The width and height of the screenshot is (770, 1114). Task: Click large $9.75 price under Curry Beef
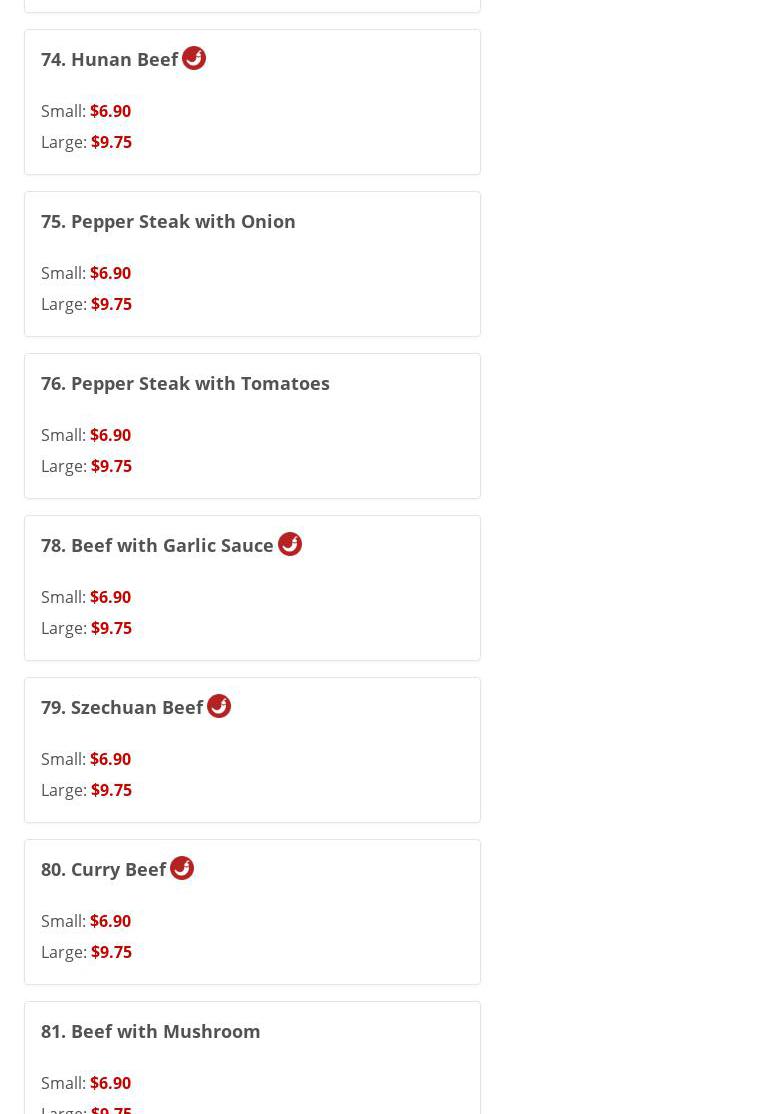(x=111, y=952)
